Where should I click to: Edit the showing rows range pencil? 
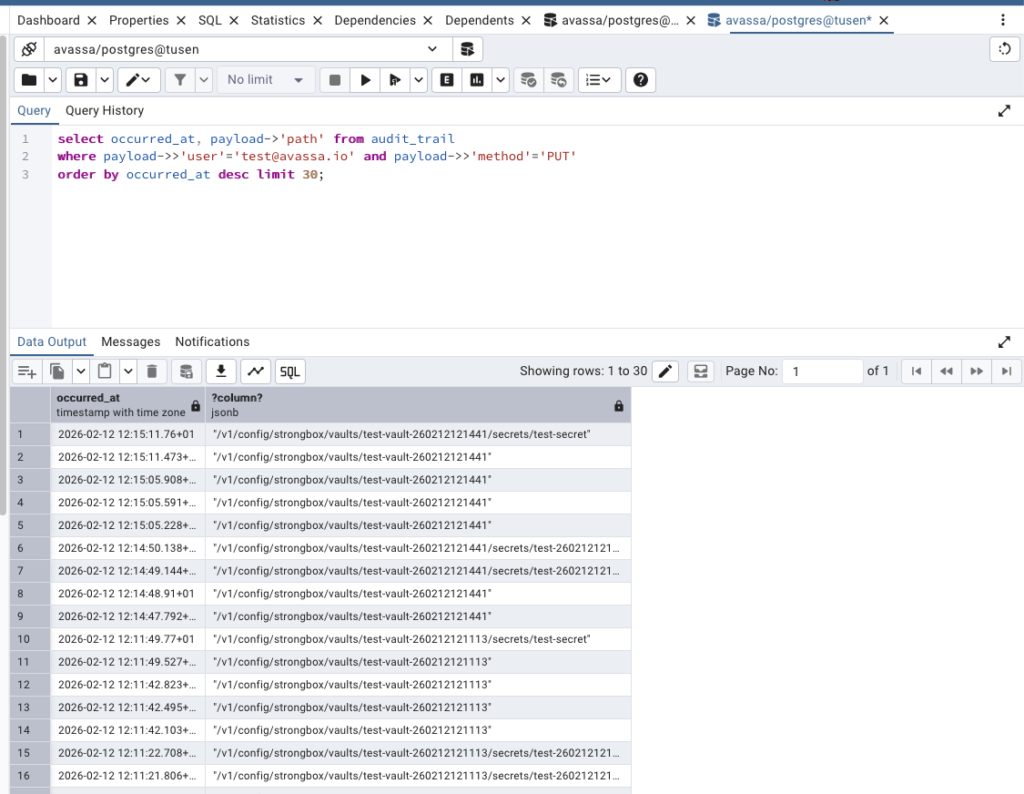tap(665, 372)
